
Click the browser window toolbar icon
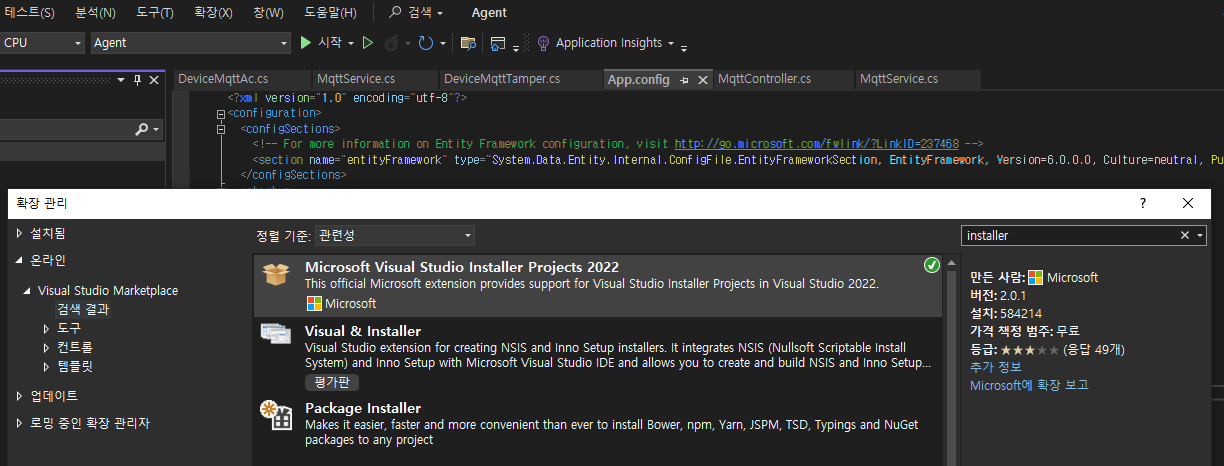[x=498, y=43]
